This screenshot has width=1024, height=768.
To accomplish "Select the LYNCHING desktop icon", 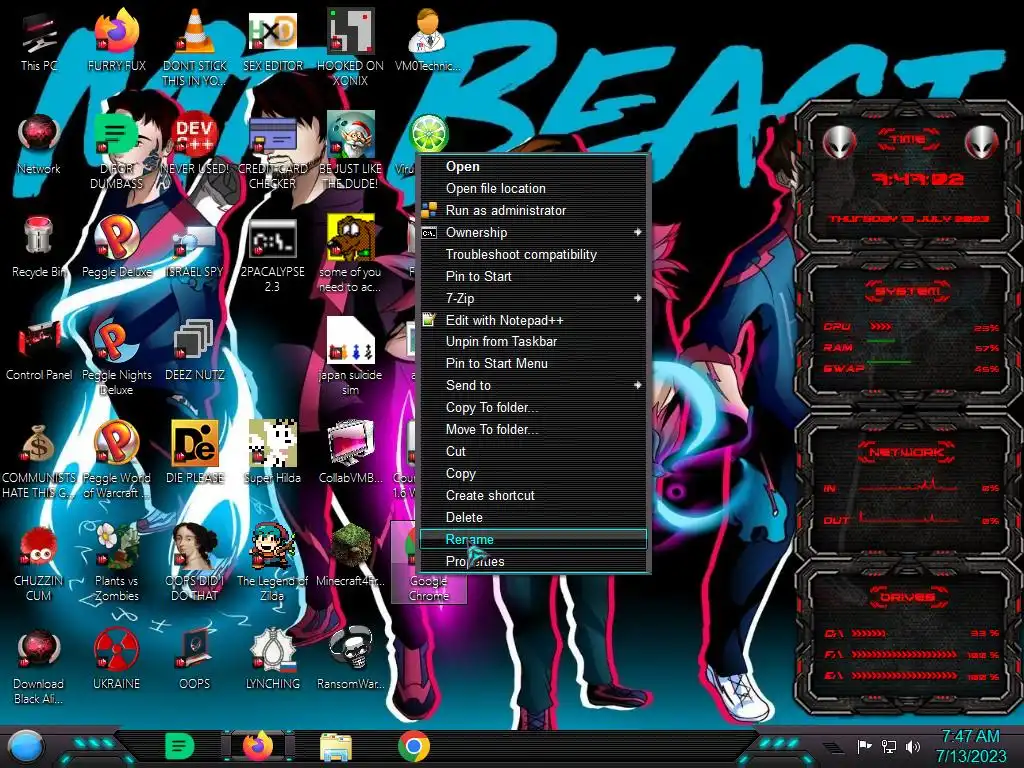I will tap(273, 659).
